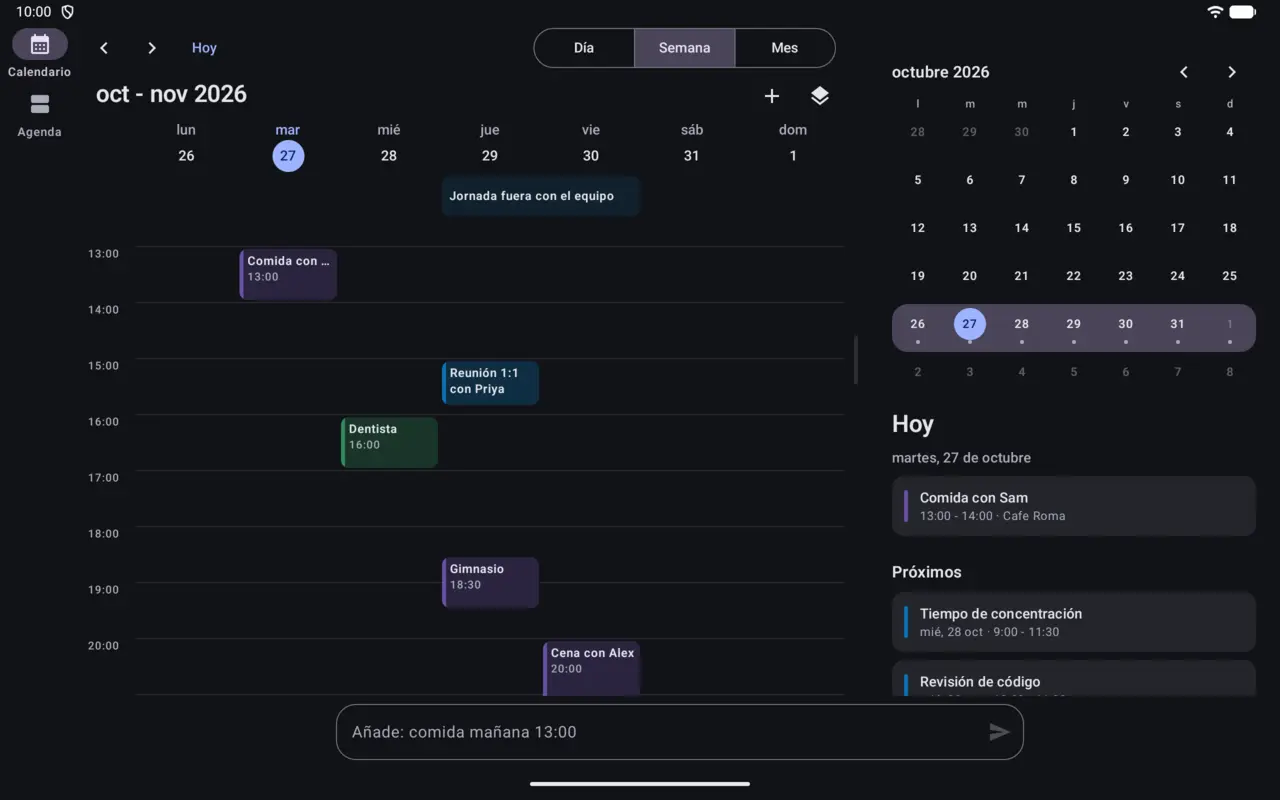Click the oct - nov 2026 heading
This screenshot has height=800, width=1280.
[x=171, y=94]
